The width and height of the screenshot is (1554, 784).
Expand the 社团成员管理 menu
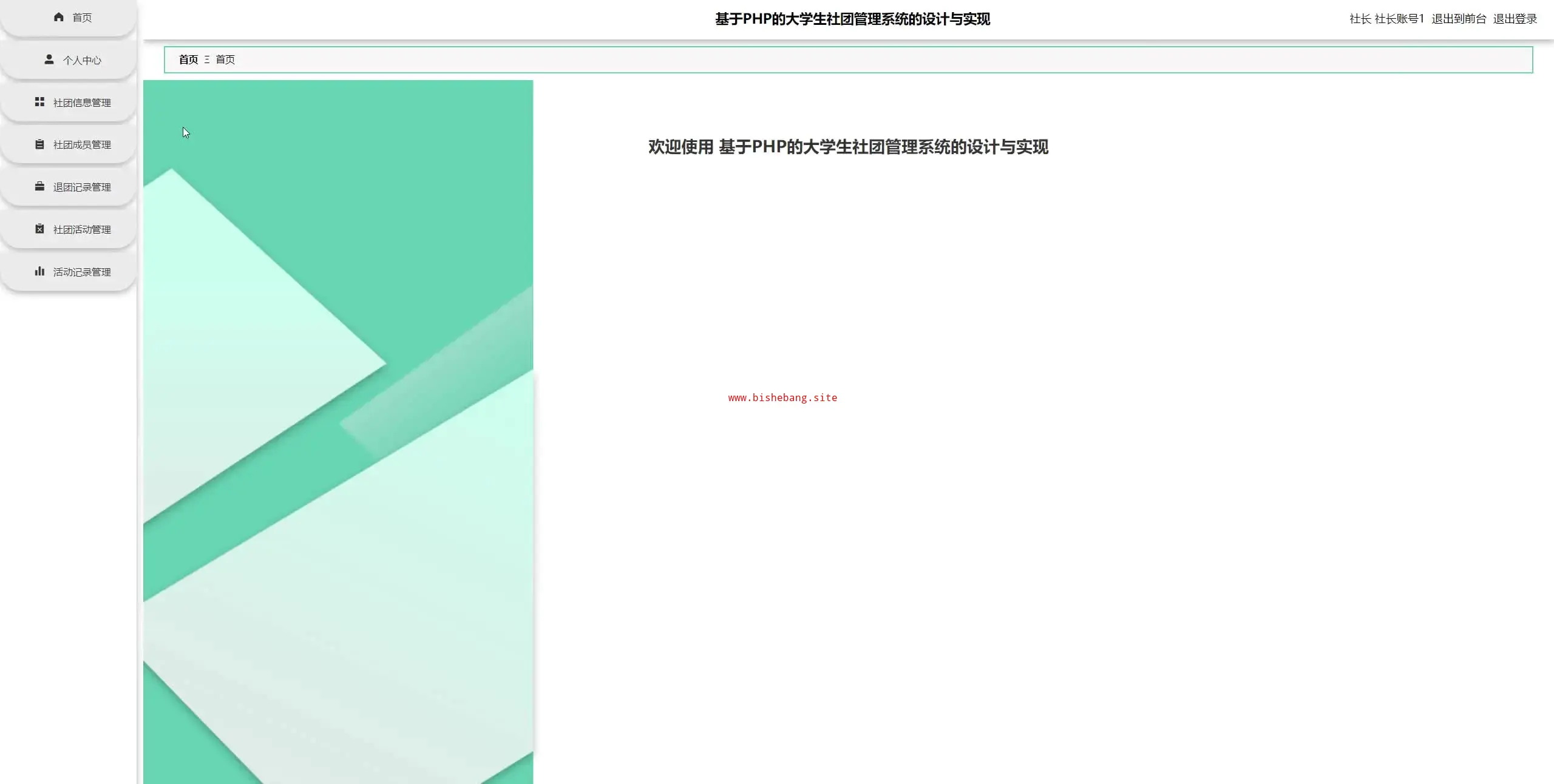[81, 144]
